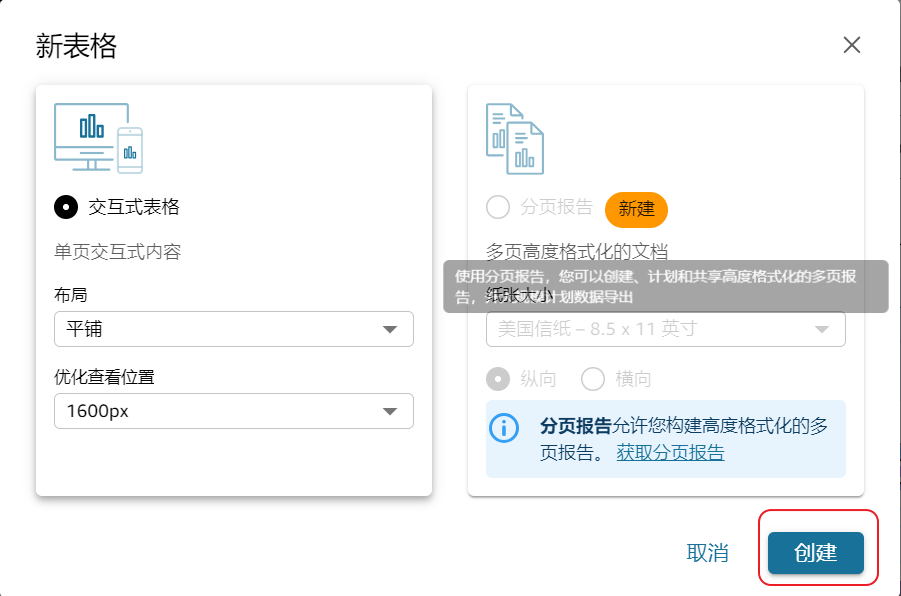Choose the 纵向 orientation radio button
901x596 pixels.
[498, 379]
